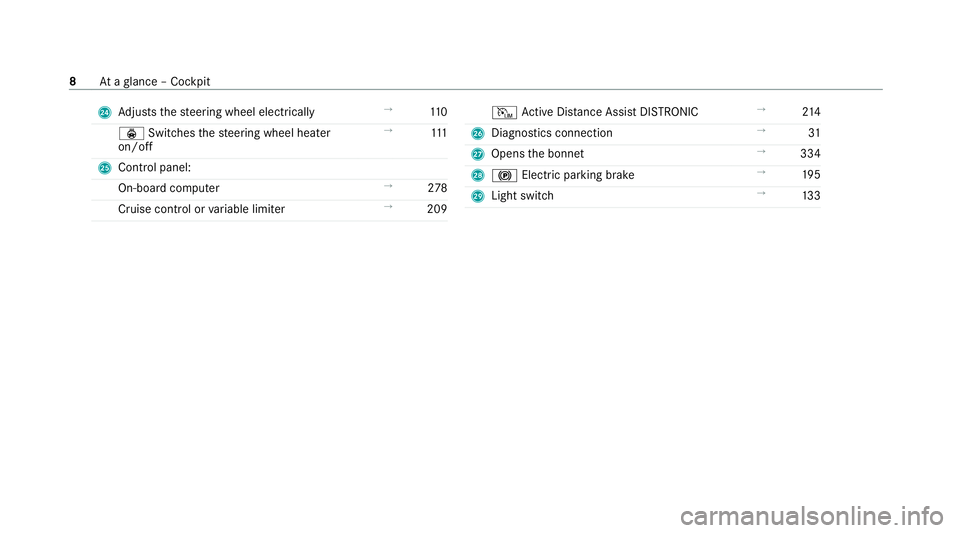
Task: Click the steering wheel heater icon
Action: [x=131, y=133]
